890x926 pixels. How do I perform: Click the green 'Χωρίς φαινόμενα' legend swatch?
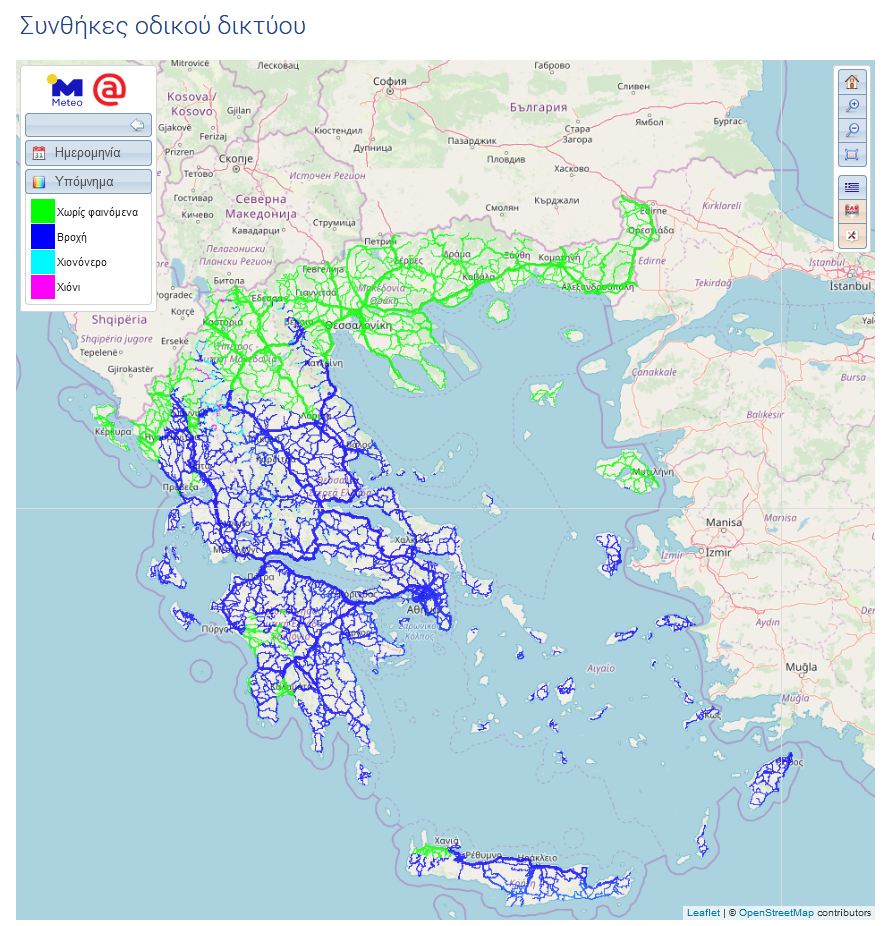click(x=42, y=212)
